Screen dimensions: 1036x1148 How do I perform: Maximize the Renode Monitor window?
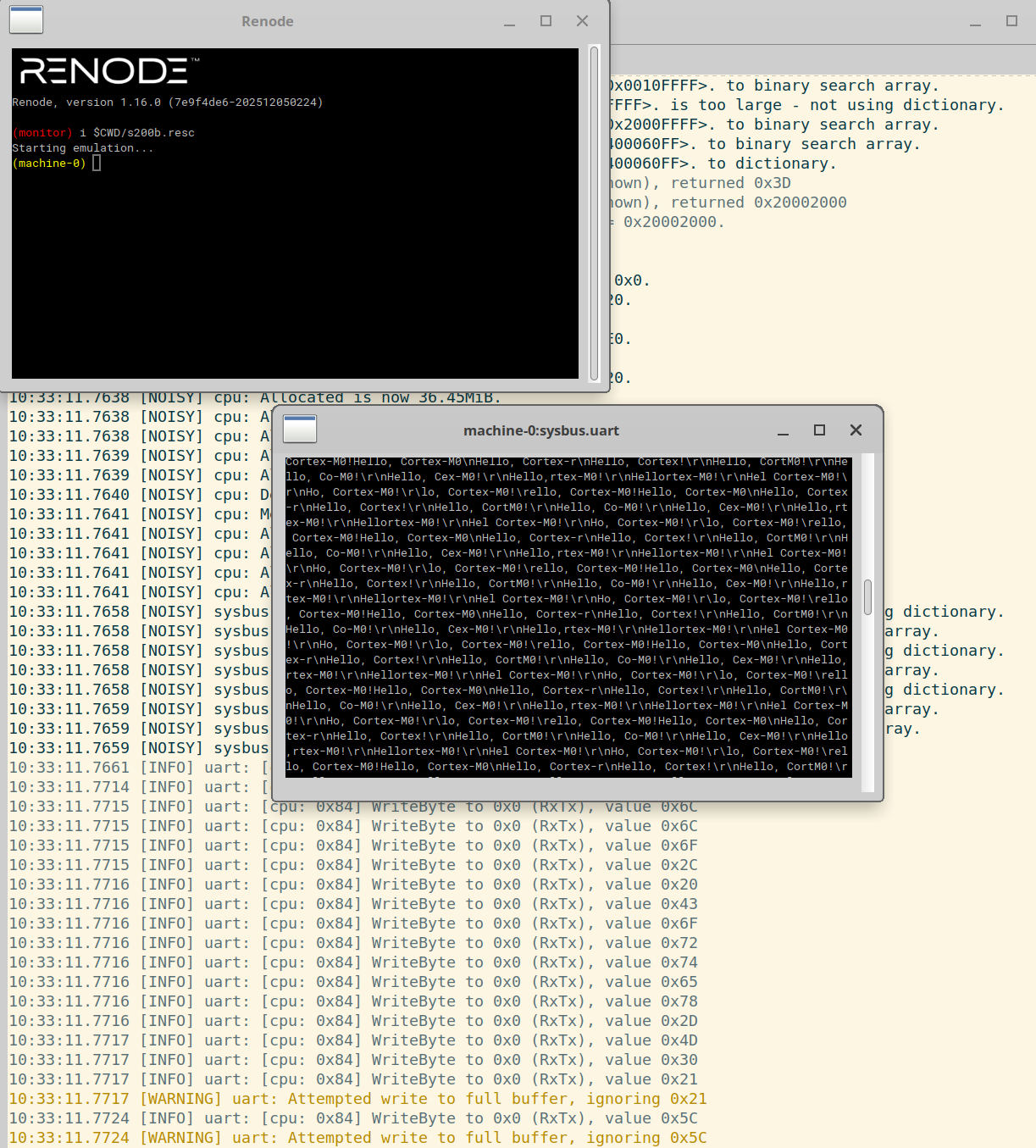(546, 21)
